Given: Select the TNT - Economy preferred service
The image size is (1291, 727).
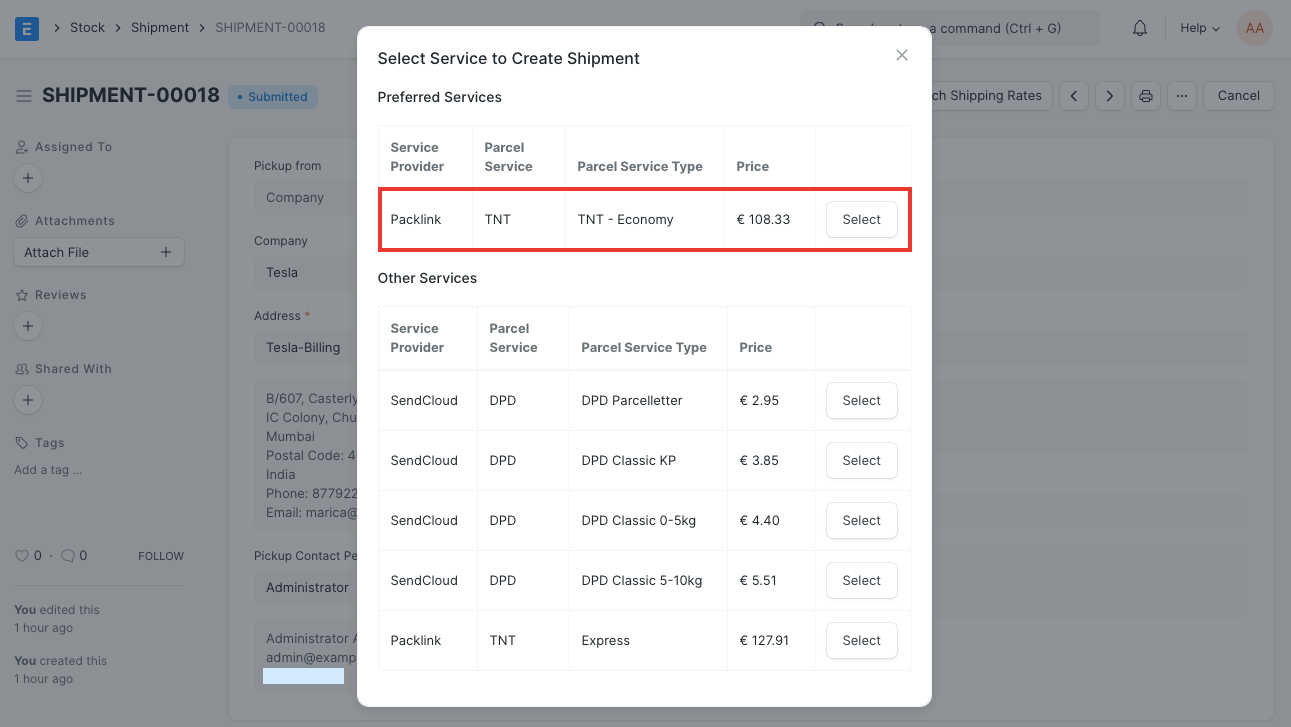Looking at the screenshot, I should click(861, 220).
